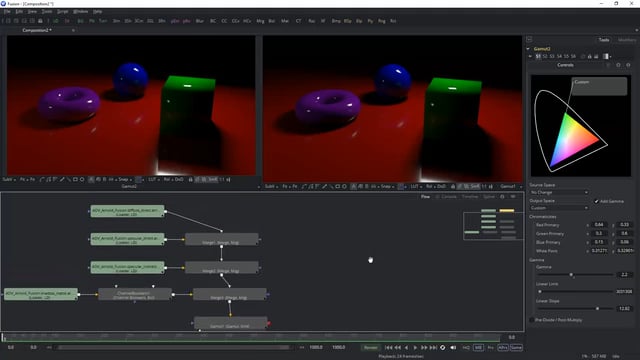
Task: Open the File menu
Action: point(7,11)
